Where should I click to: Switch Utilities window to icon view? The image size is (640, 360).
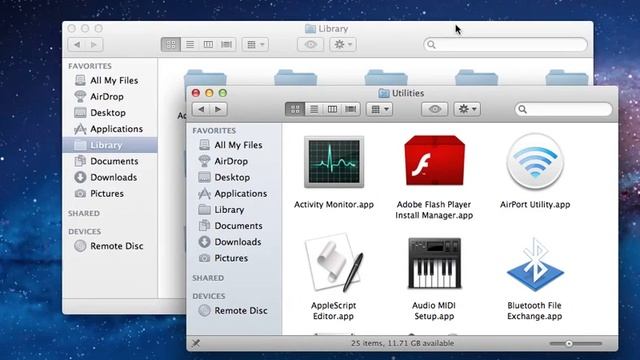295,109
